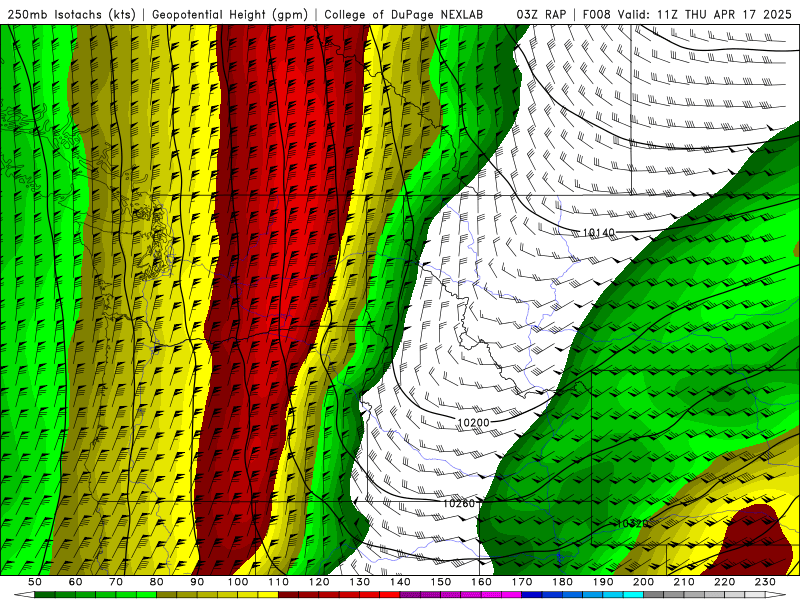
Task: Click the 10200 height contour label
Action: click(473, 422)
